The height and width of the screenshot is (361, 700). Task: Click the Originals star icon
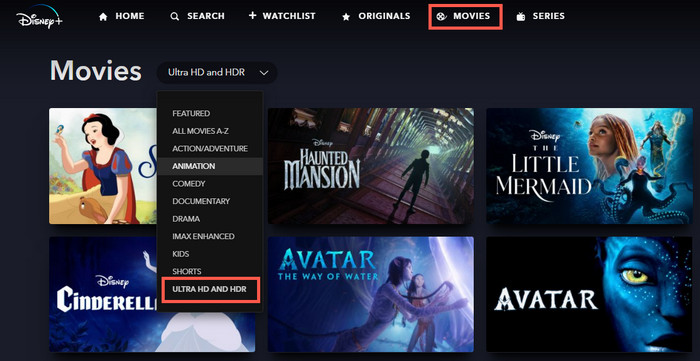(346, 17)
